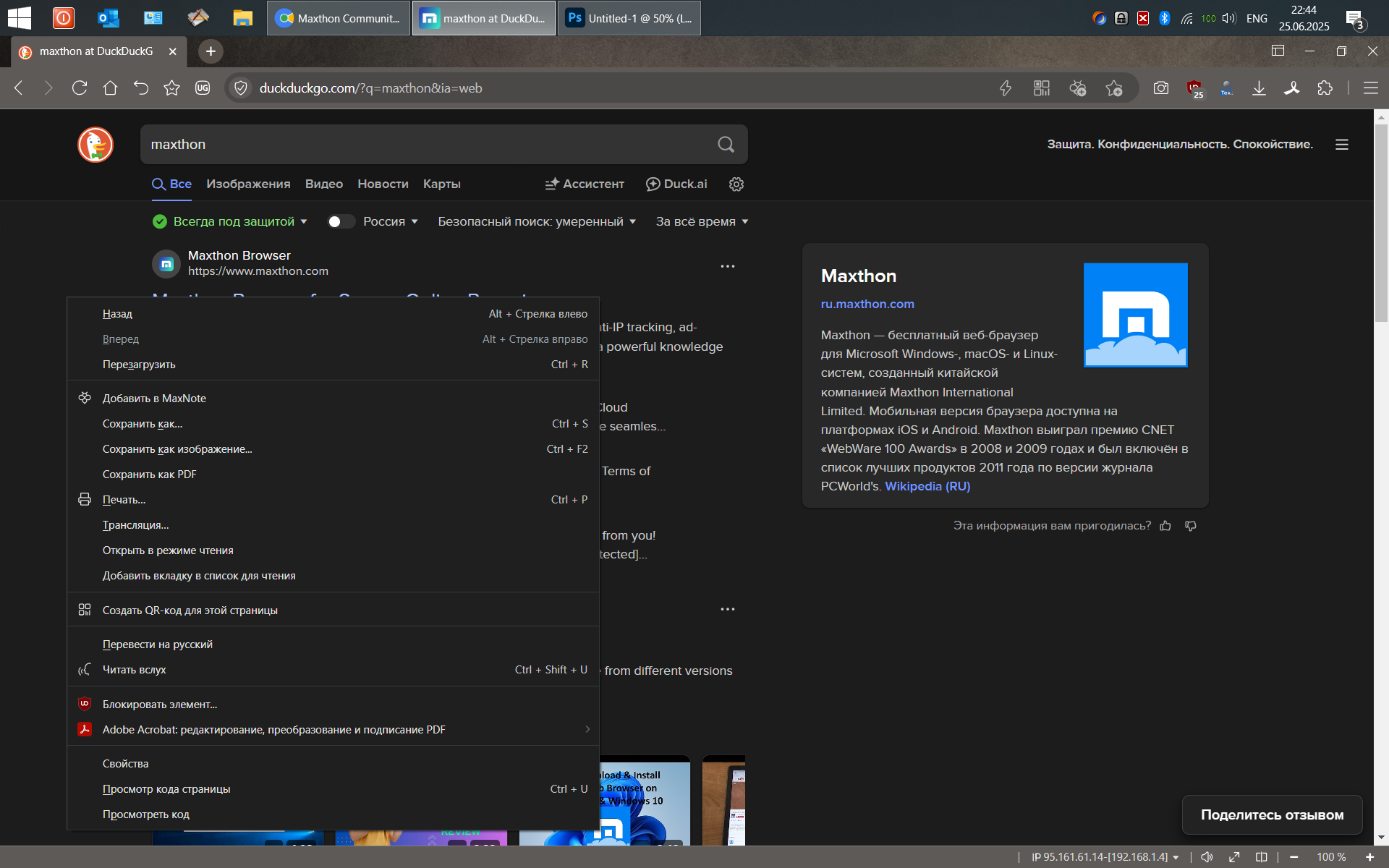Image resolution: width=1389 pixels, height=868 pixels.
Task: Click the thumbs up feedback icon
Action: 1165,526
